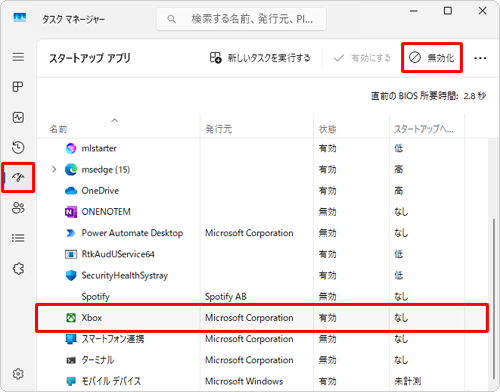
Task: Select the スマートフォン連携 row name
Action: pos(113,339)
